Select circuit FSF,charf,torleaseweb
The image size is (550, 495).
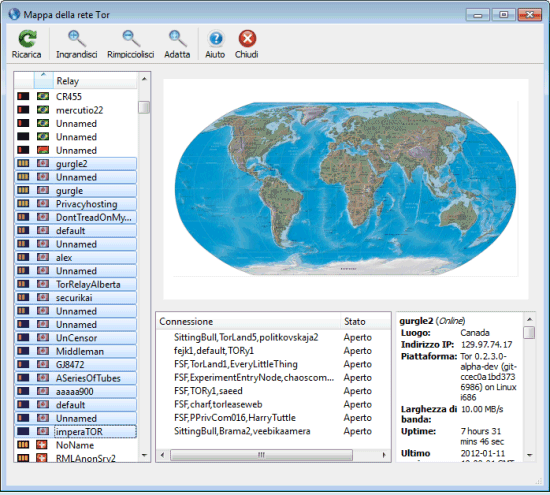(x=273, y=404)
